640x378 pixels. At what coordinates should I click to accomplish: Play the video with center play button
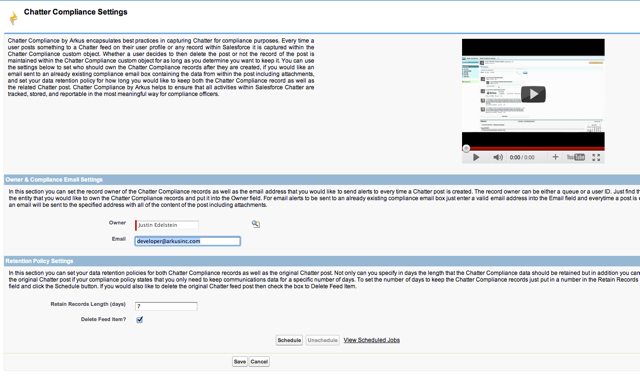point(533,94)
